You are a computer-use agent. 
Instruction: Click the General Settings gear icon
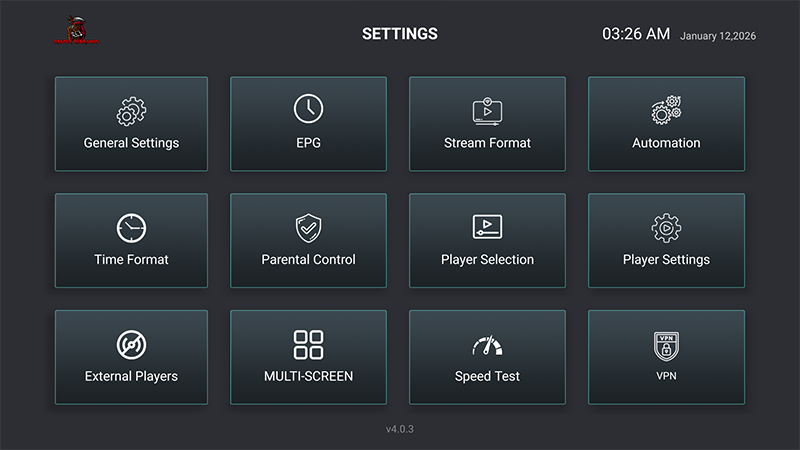coord(131,111)
